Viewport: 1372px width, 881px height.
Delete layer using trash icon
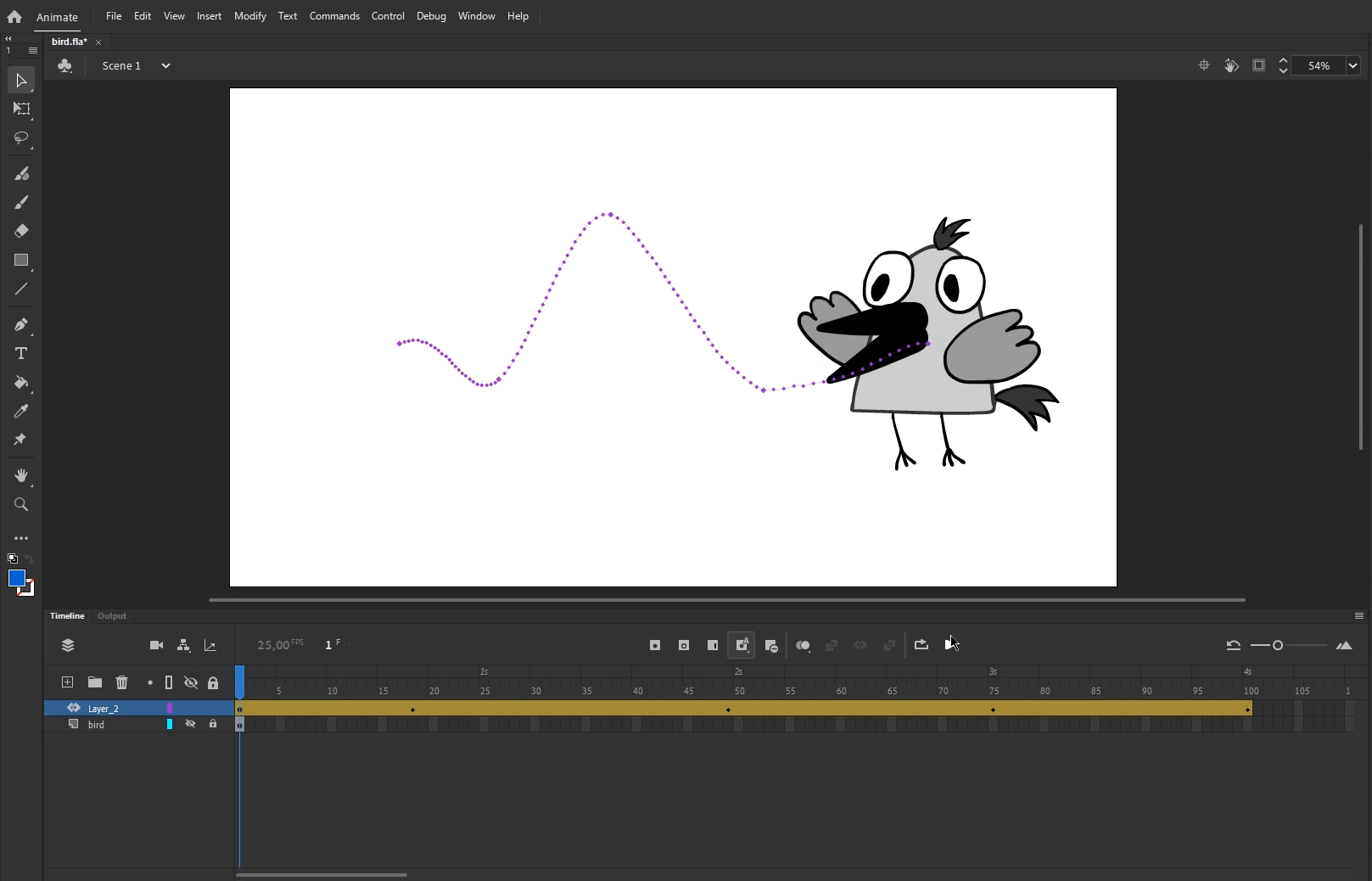click(x=122, y=682)
